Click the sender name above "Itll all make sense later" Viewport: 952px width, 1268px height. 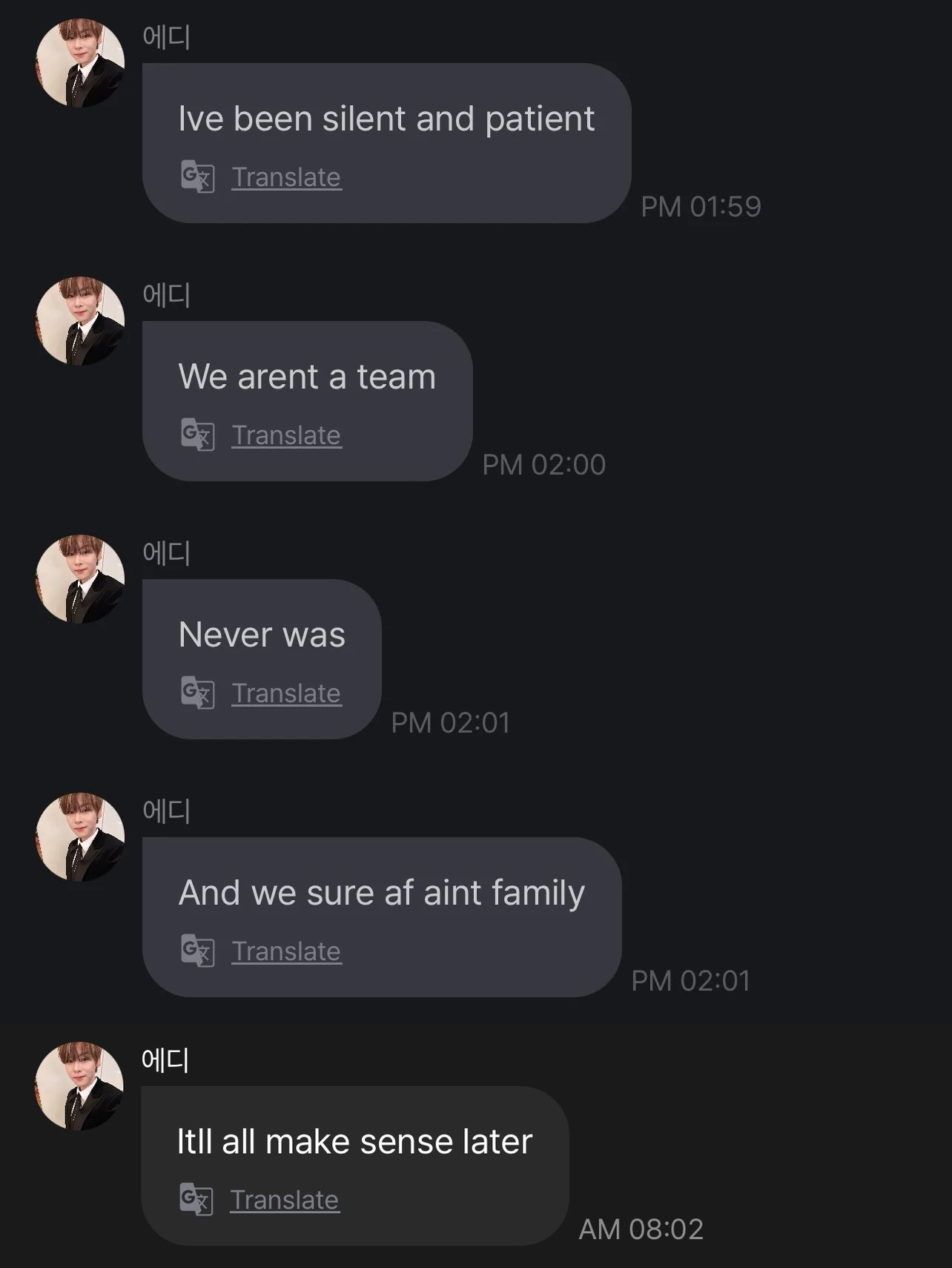pos(165,1060)
